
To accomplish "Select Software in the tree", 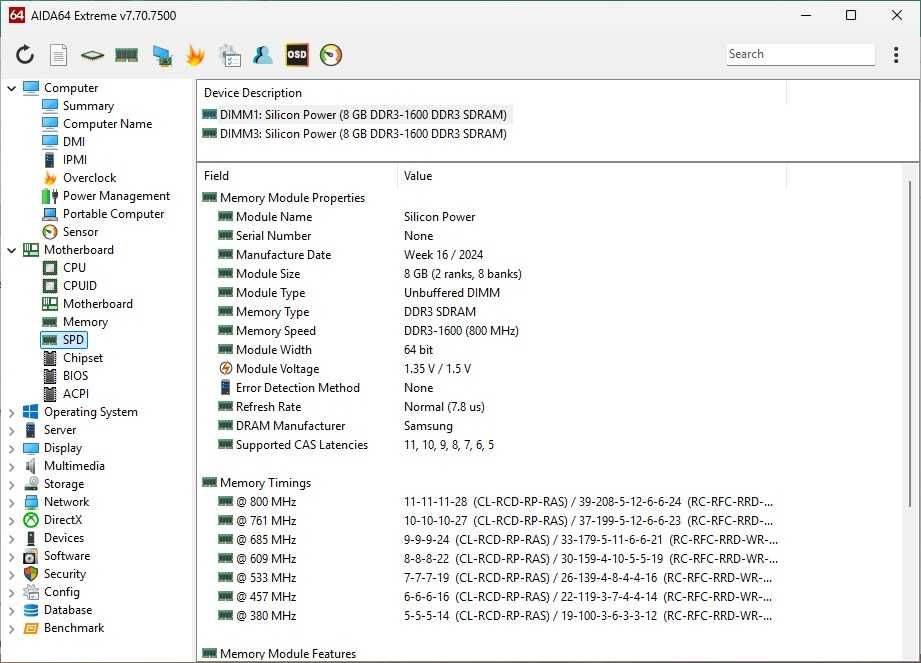I will click(67, 556).
